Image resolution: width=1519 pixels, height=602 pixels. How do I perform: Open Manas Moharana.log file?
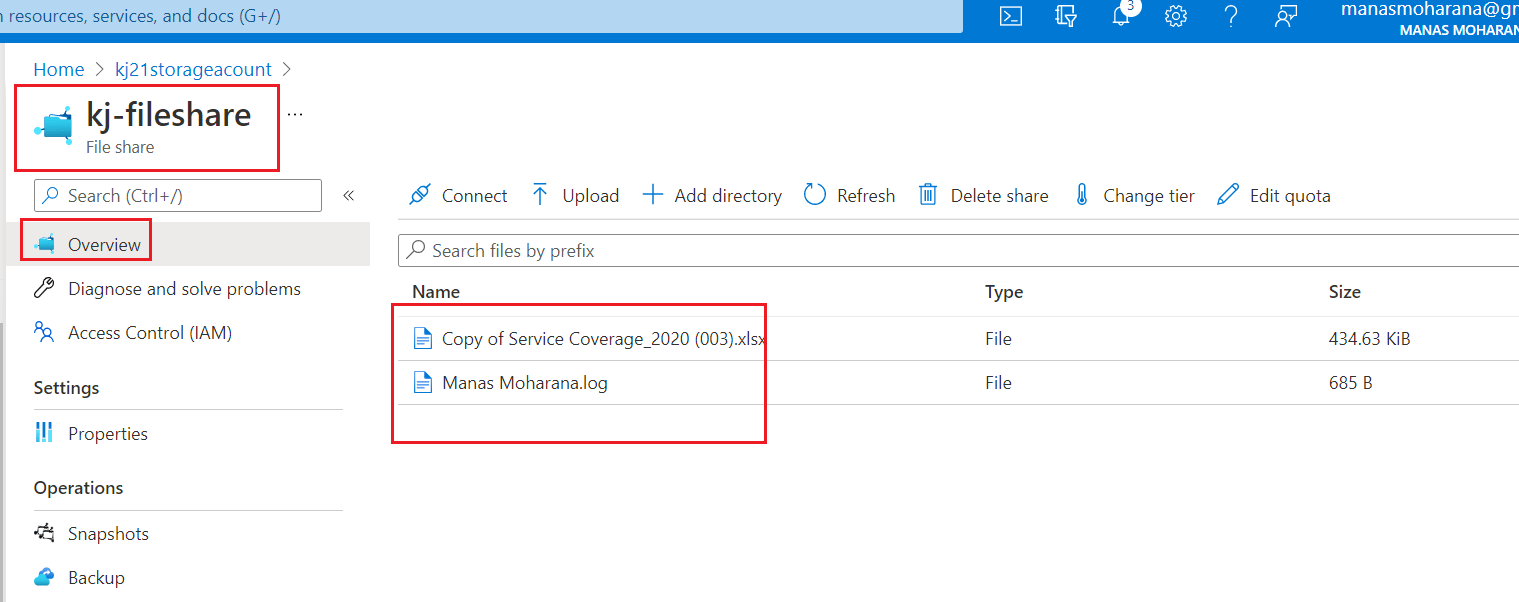(x=525, y=383)
